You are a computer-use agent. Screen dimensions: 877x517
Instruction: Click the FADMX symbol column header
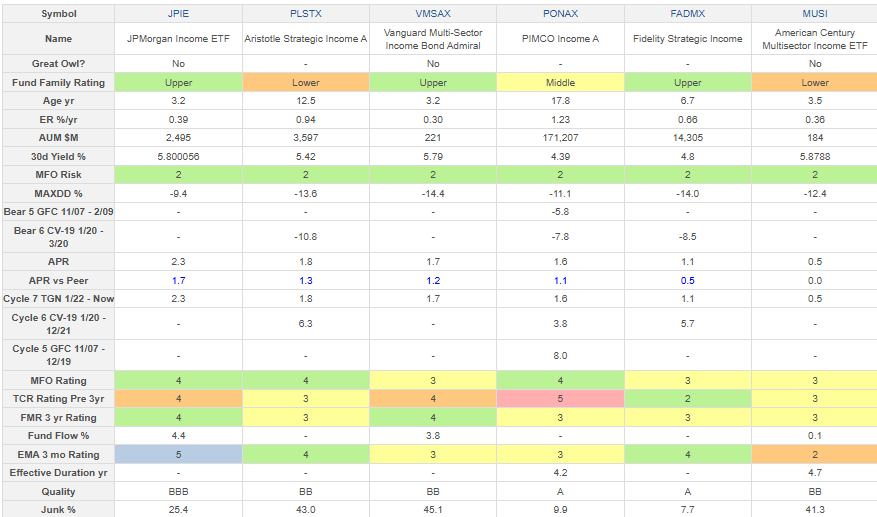pyautogui.click(x=687, y=14)
